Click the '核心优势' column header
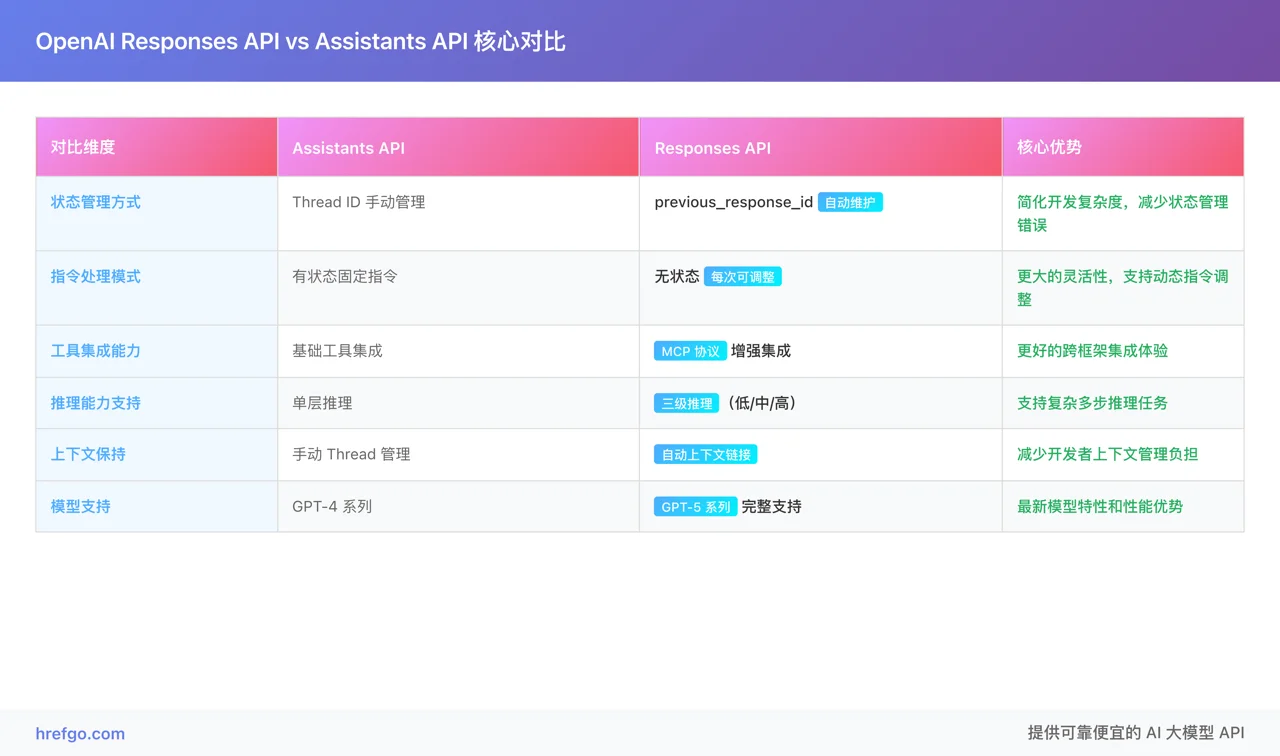Screen dimensions: 1280x756 pos(1123,147)
